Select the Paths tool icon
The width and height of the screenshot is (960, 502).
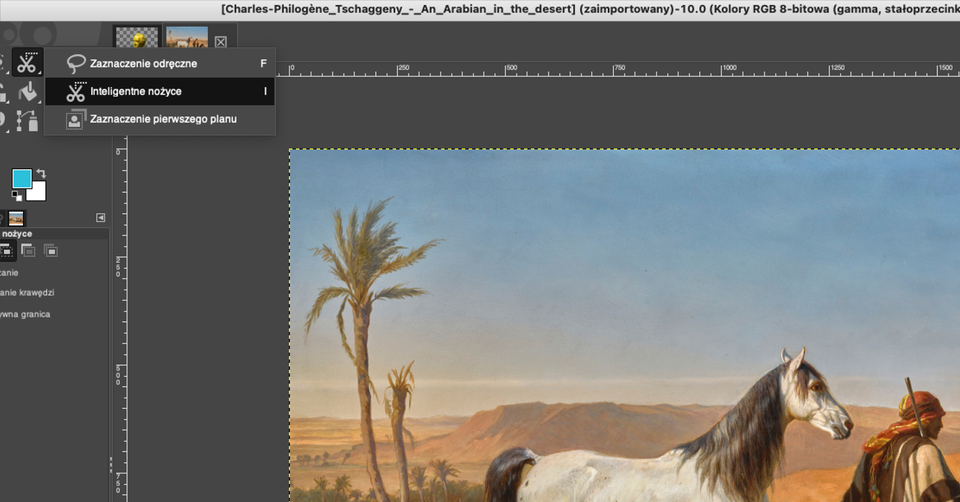point(26,121)
